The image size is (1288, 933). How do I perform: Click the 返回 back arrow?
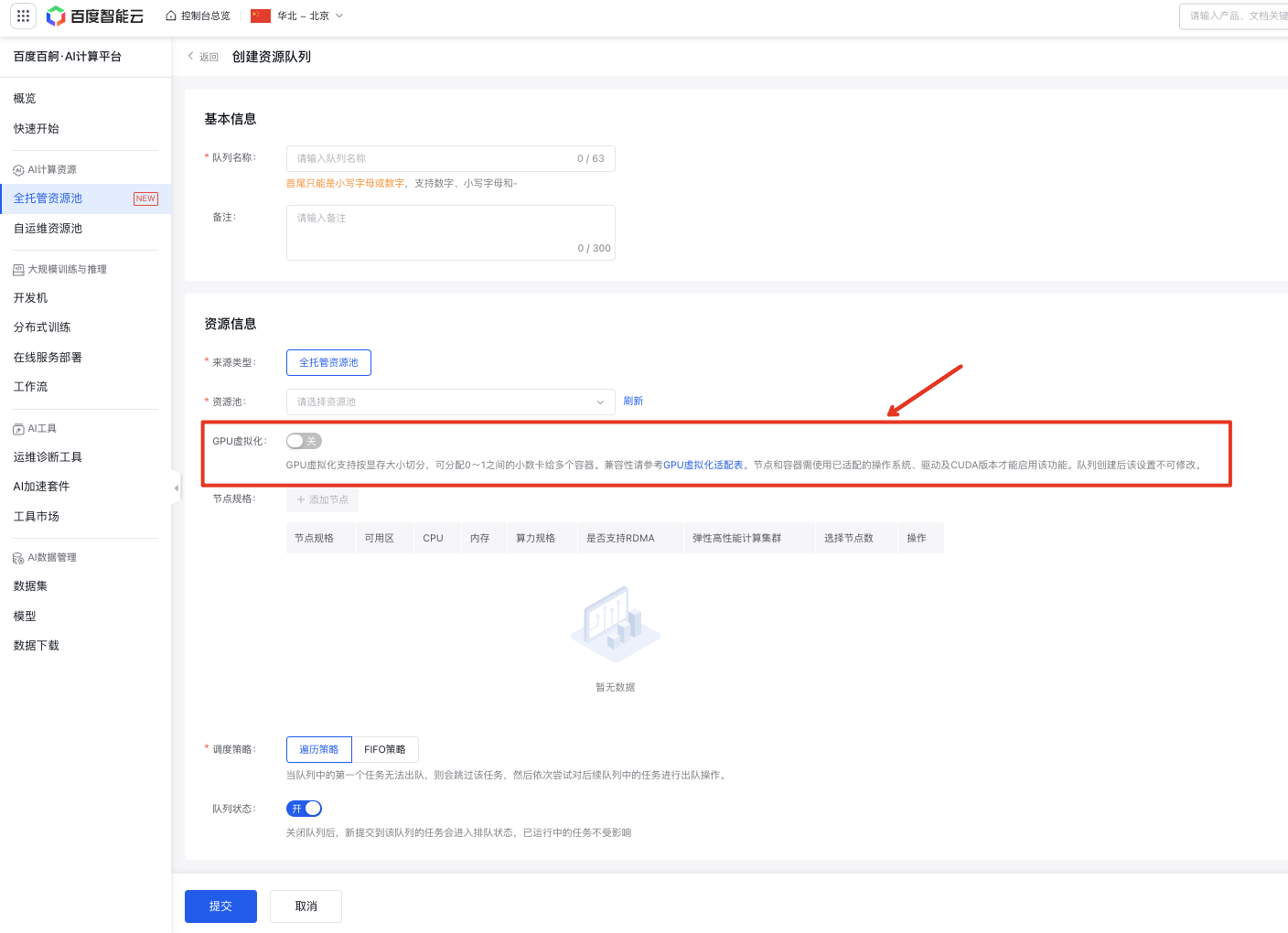pos(191,56)
